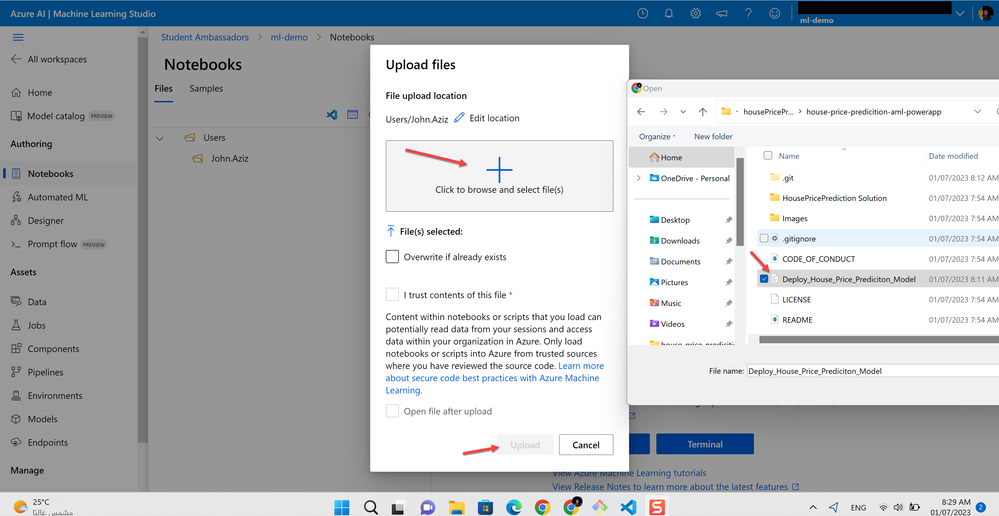Click the Terminal button behind dialog
999x516 pixels.
pos(705,444)
